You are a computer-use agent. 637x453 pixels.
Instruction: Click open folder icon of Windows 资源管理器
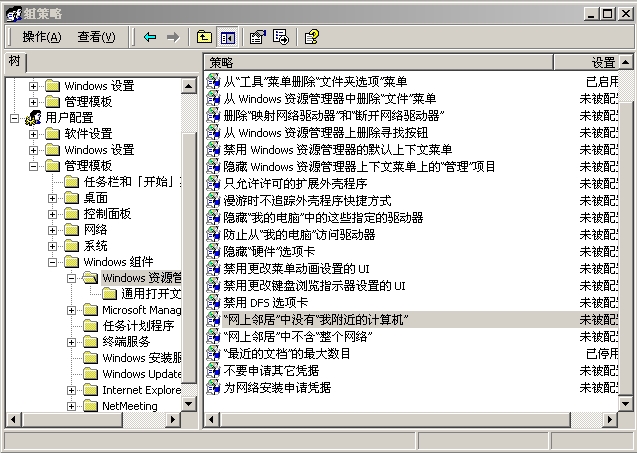tap(91, 278)
